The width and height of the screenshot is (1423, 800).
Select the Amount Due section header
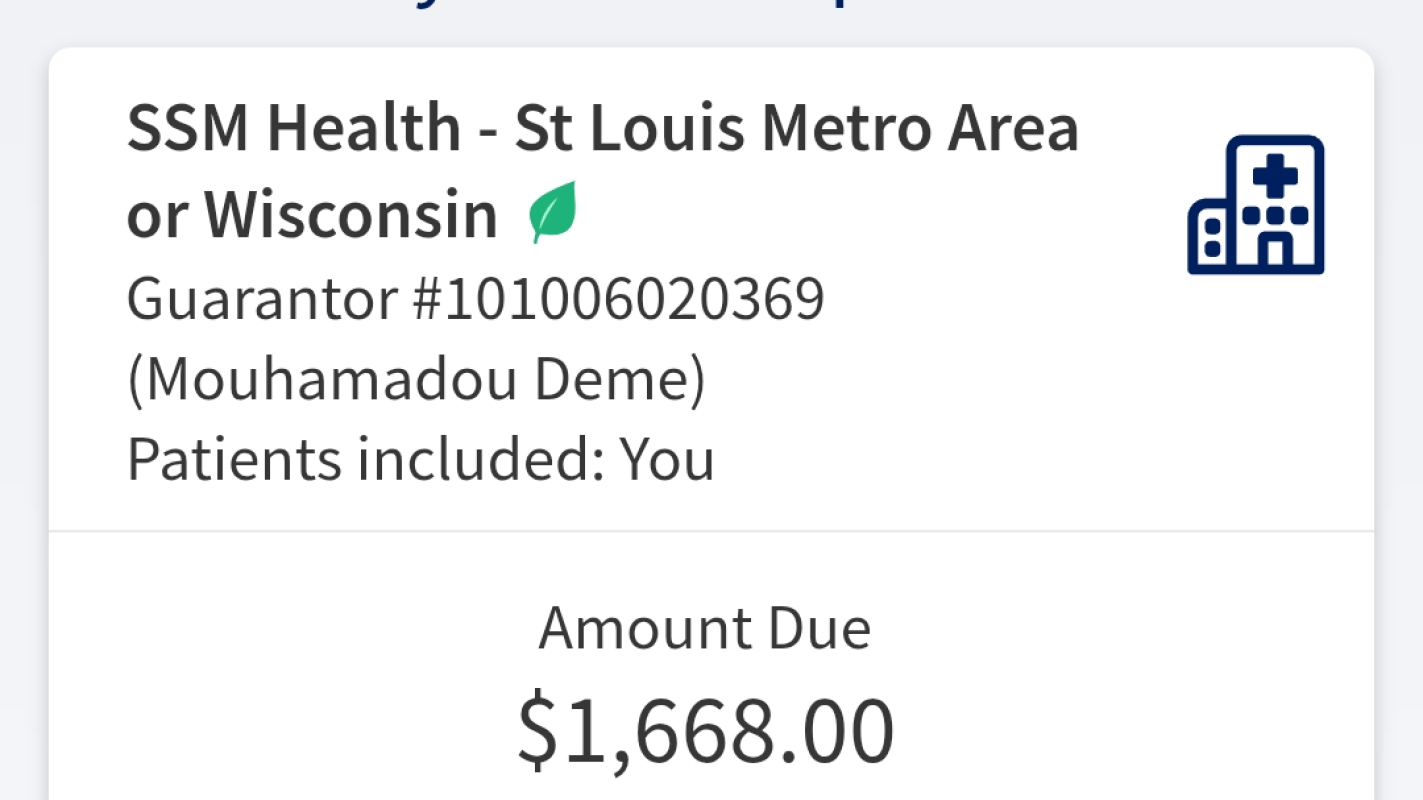point(705,626)
